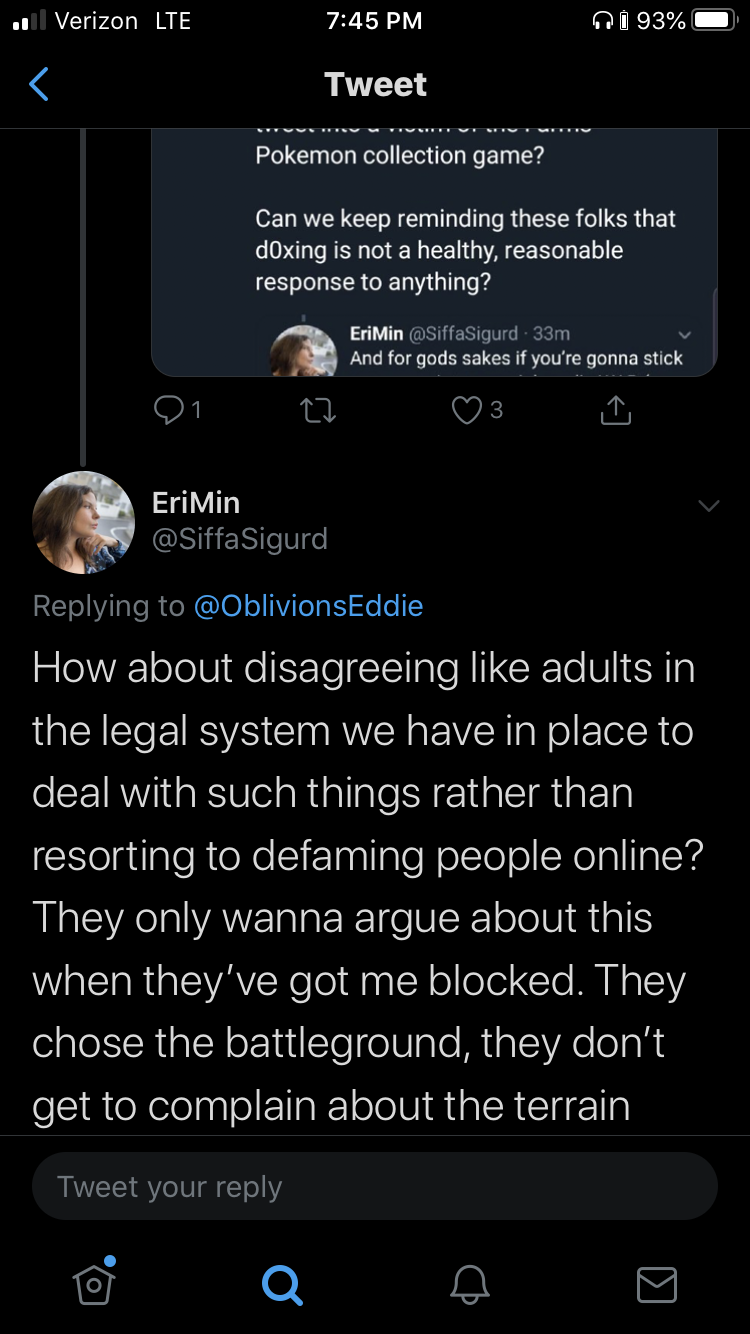
Task: Tap the Tweet your reply field
Action: (x=375, y=1187)
